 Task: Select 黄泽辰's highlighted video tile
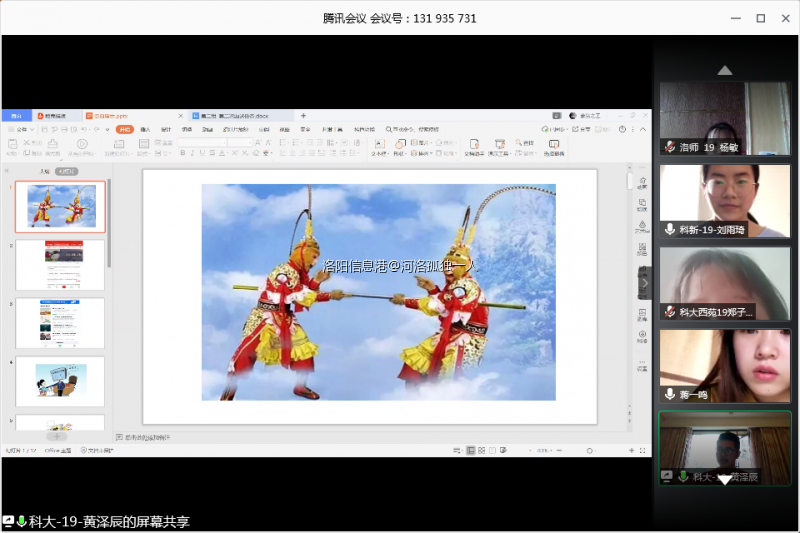click(724, 448)
